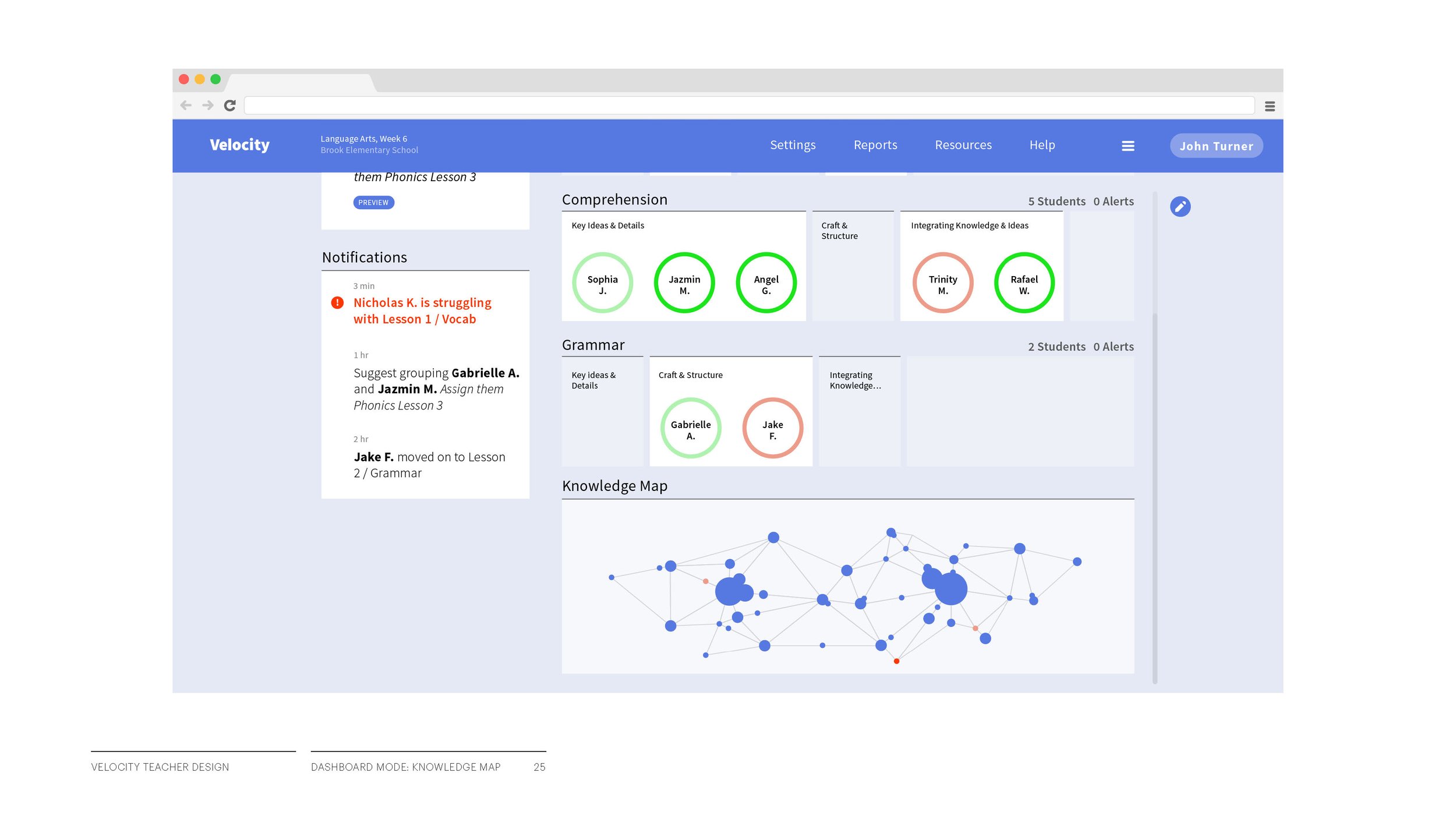Open the Settings menu item

792,145
